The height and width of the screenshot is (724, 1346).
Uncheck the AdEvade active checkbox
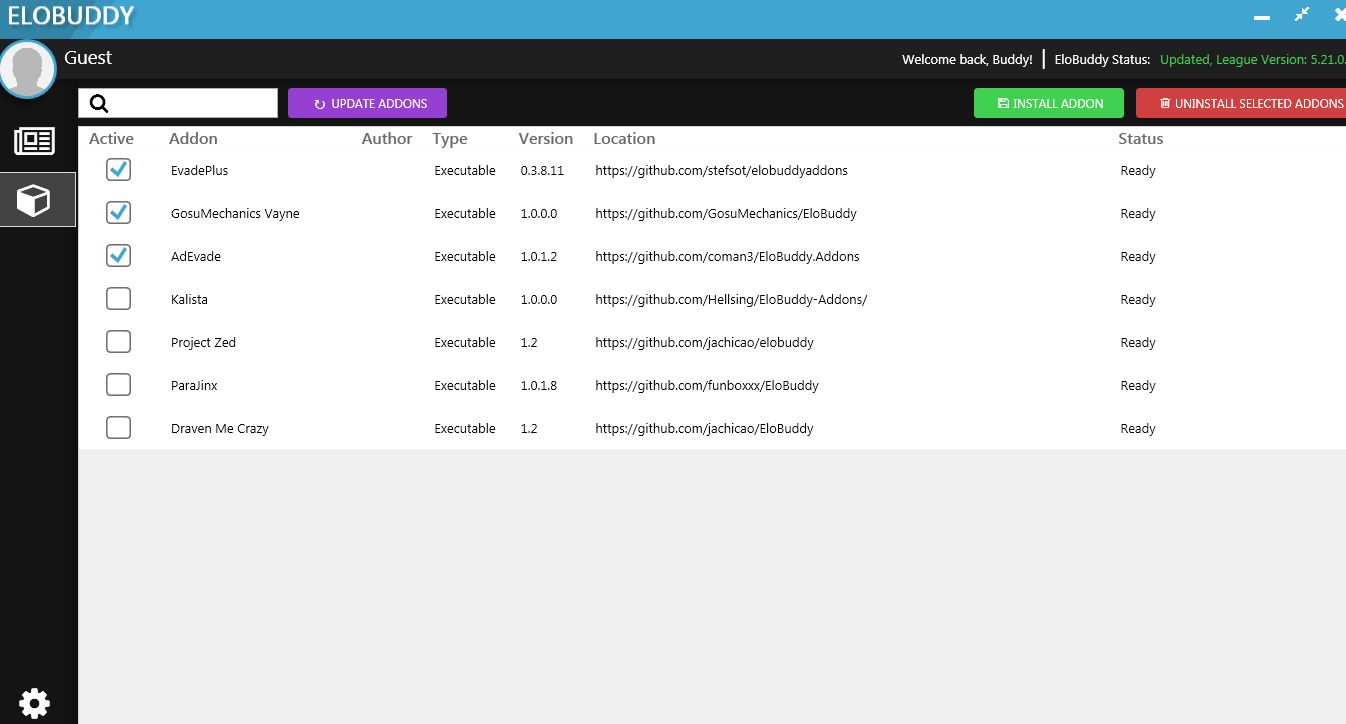118,256
